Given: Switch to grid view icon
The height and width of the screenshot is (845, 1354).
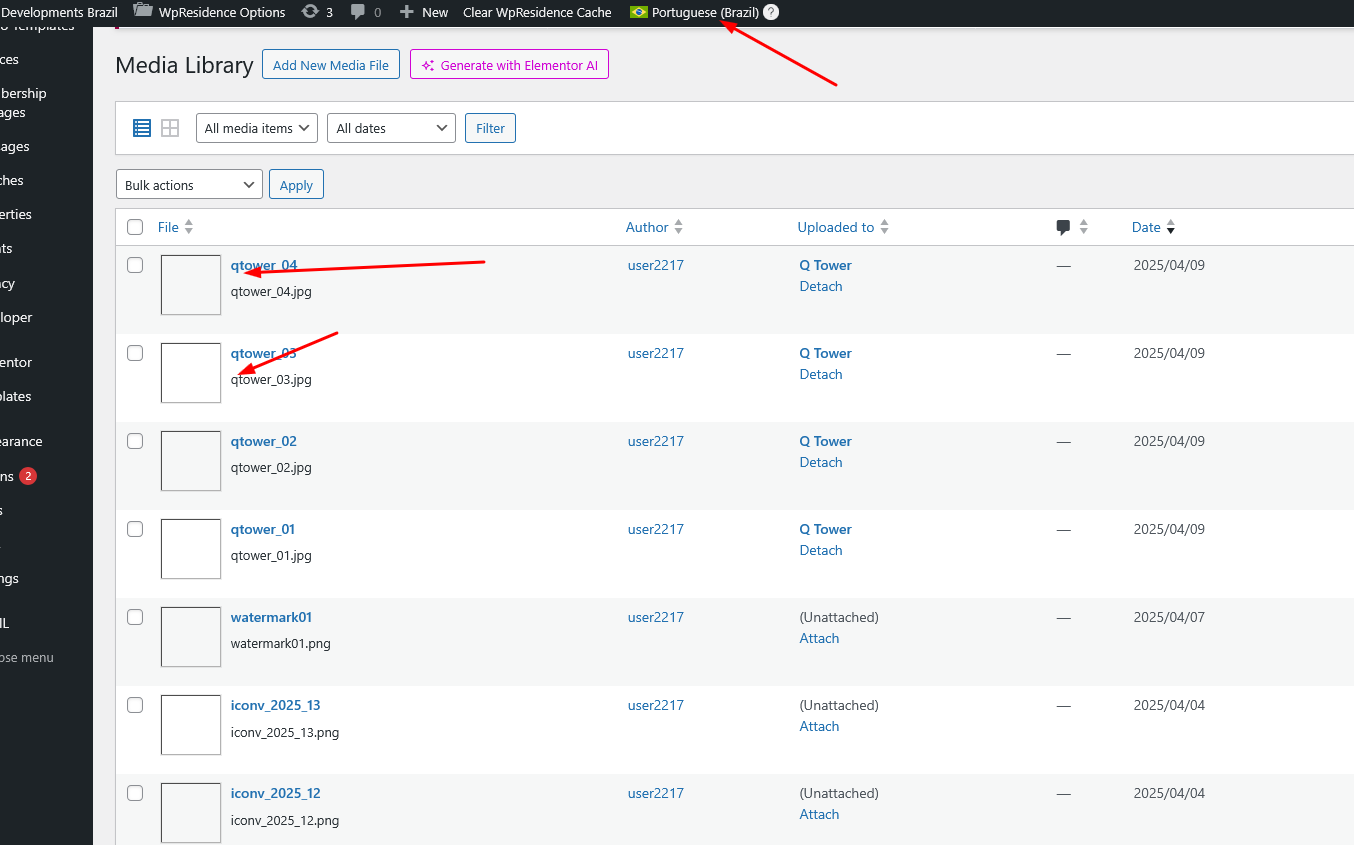Looking at the screenshot, I should pos(170,128).
